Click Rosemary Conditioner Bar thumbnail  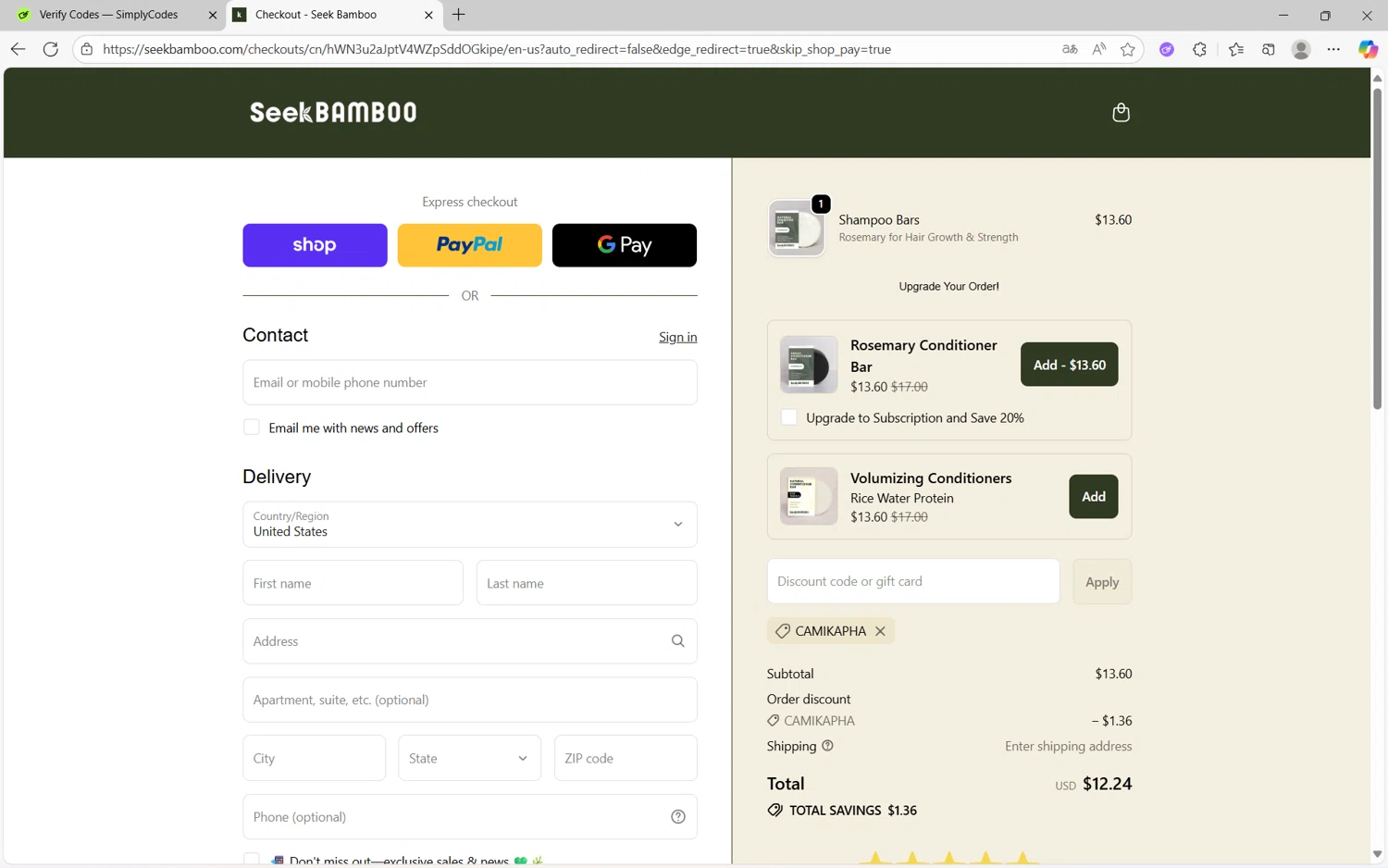click(808, 365)
